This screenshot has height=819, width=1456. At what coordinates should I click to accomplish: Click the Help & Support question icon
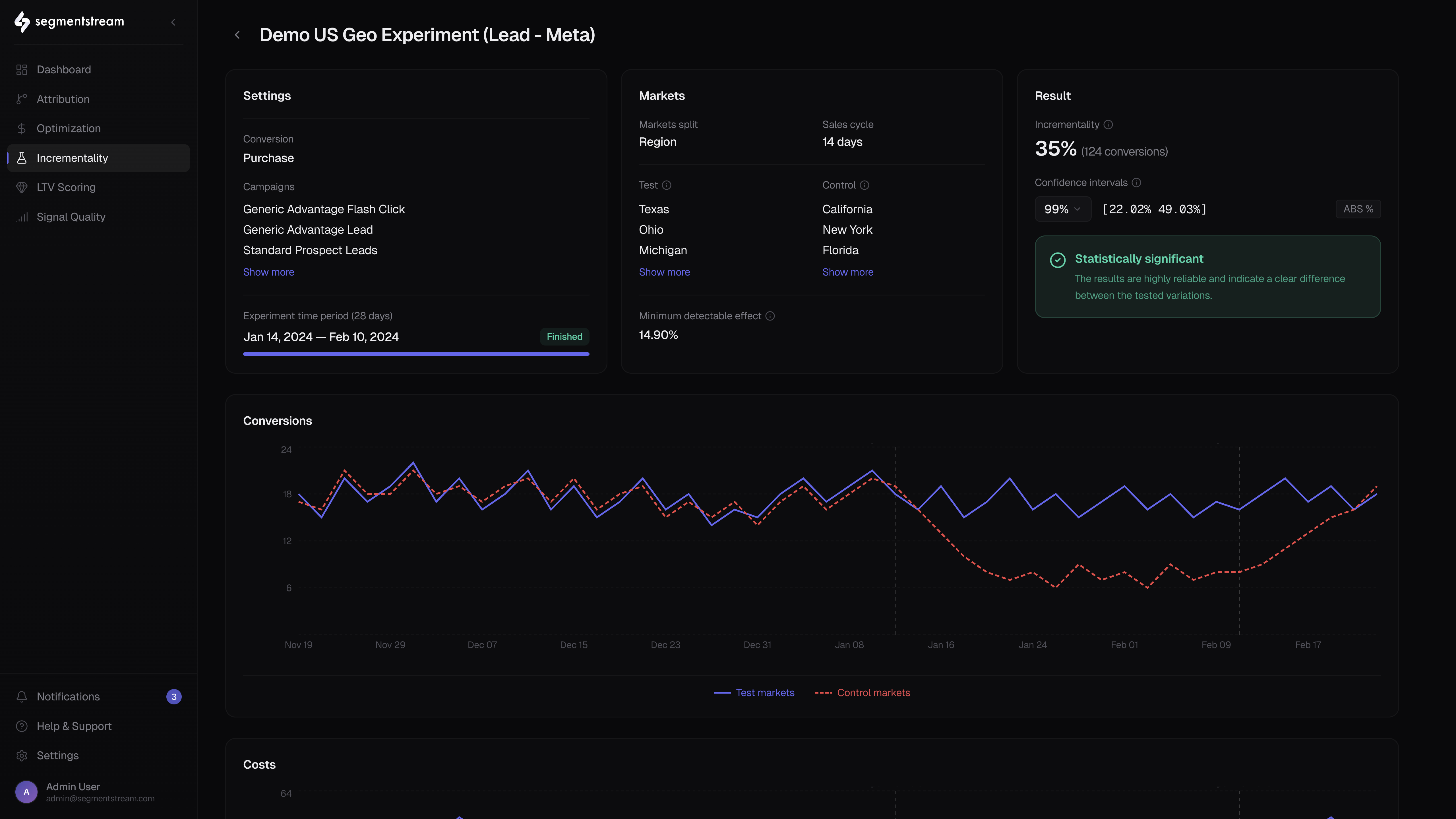(x=22, y=726)
